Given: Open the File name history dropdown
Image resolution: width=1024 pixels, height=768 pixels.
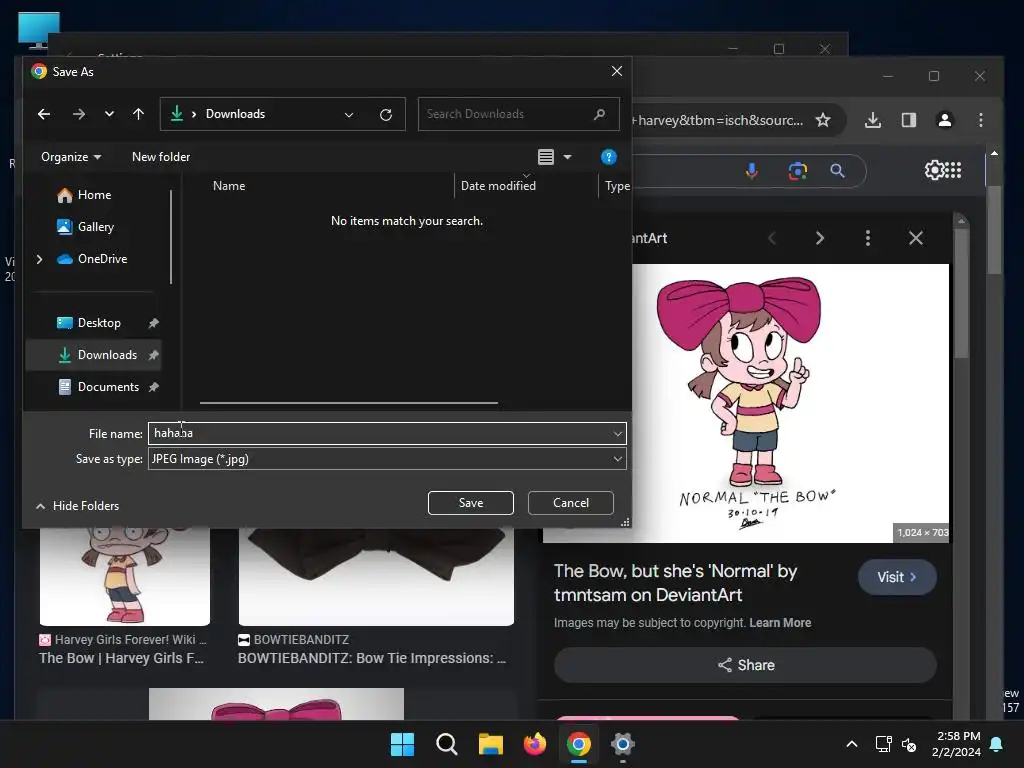Looking at the screenshot, I should tap(618, 434).
